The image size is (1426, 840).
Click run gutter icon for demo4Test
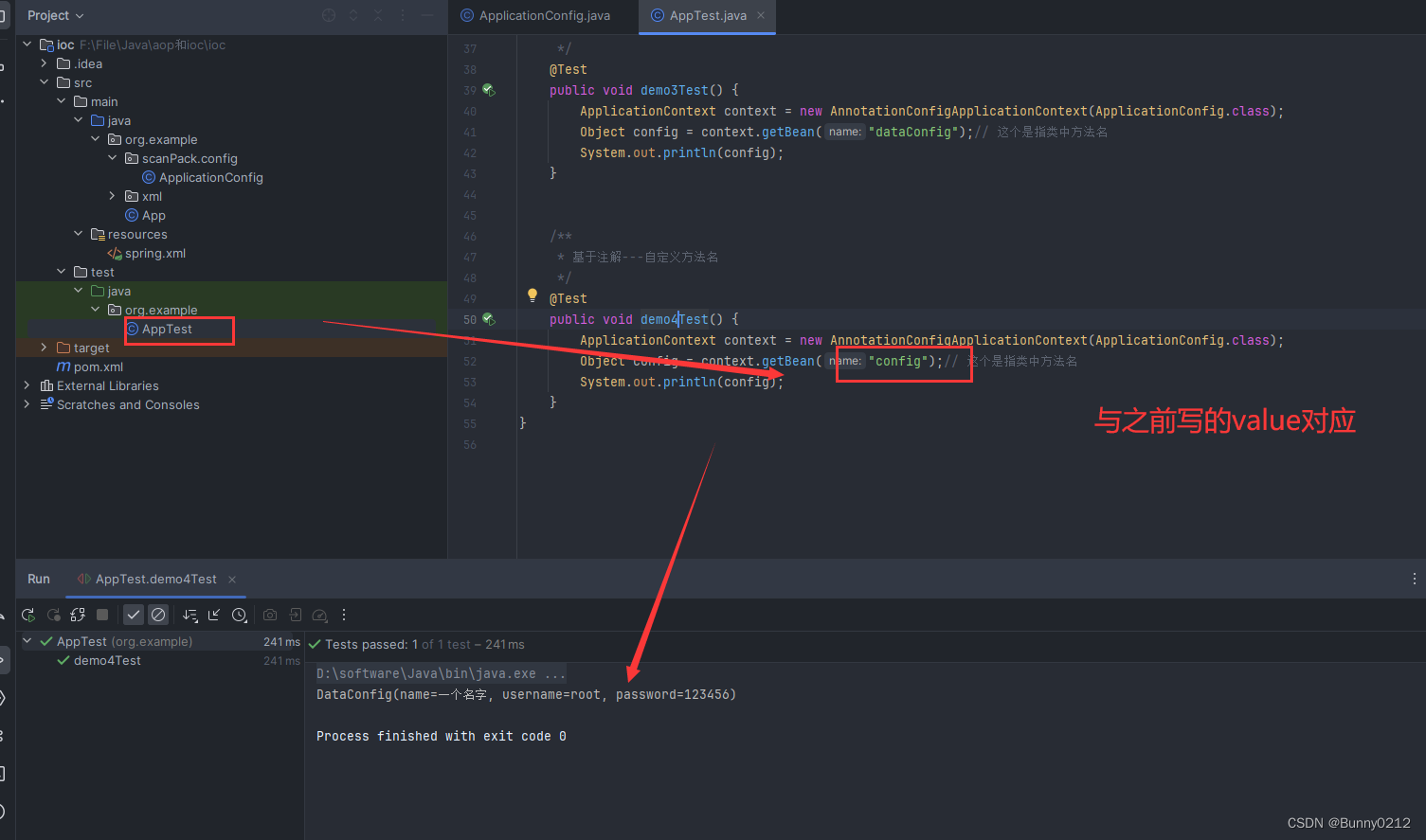[x=489, y=319]
